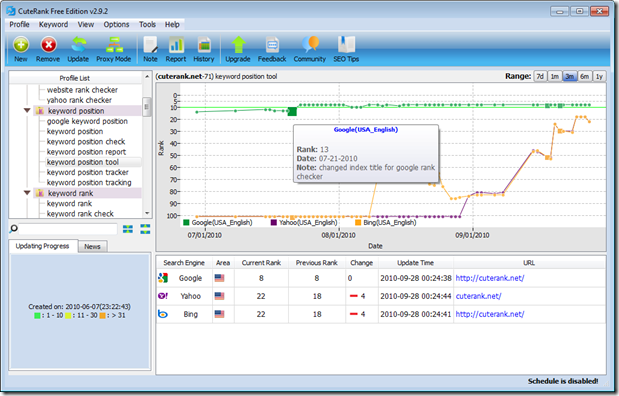Image resolution: width=619 pixels, height=396 pixels.
Task: Set chart range to 1y
Action: (x=599, y=76)
